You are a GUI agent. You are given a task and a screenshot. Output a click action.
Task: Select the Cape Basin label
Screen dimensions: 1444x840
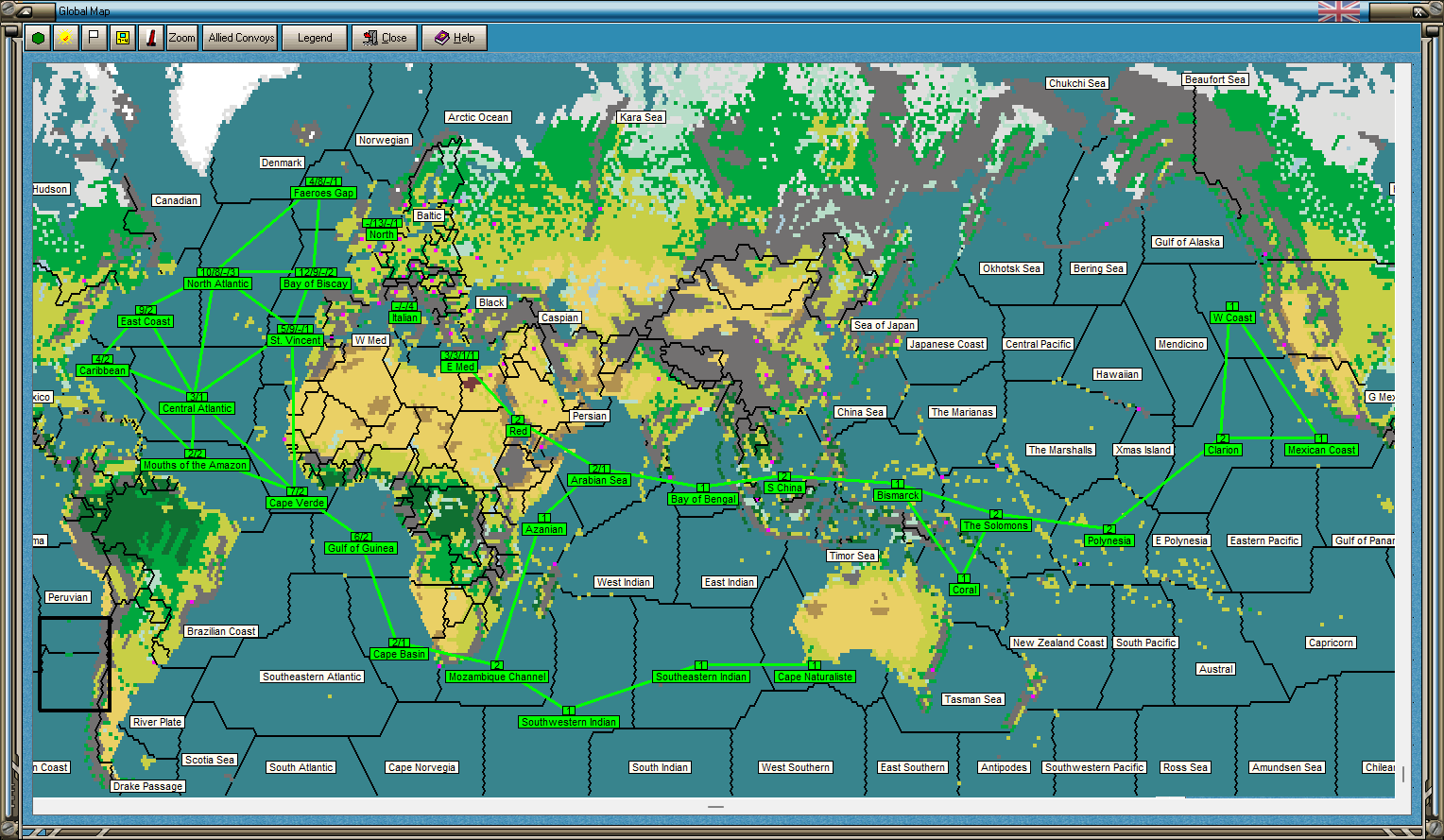400,654
